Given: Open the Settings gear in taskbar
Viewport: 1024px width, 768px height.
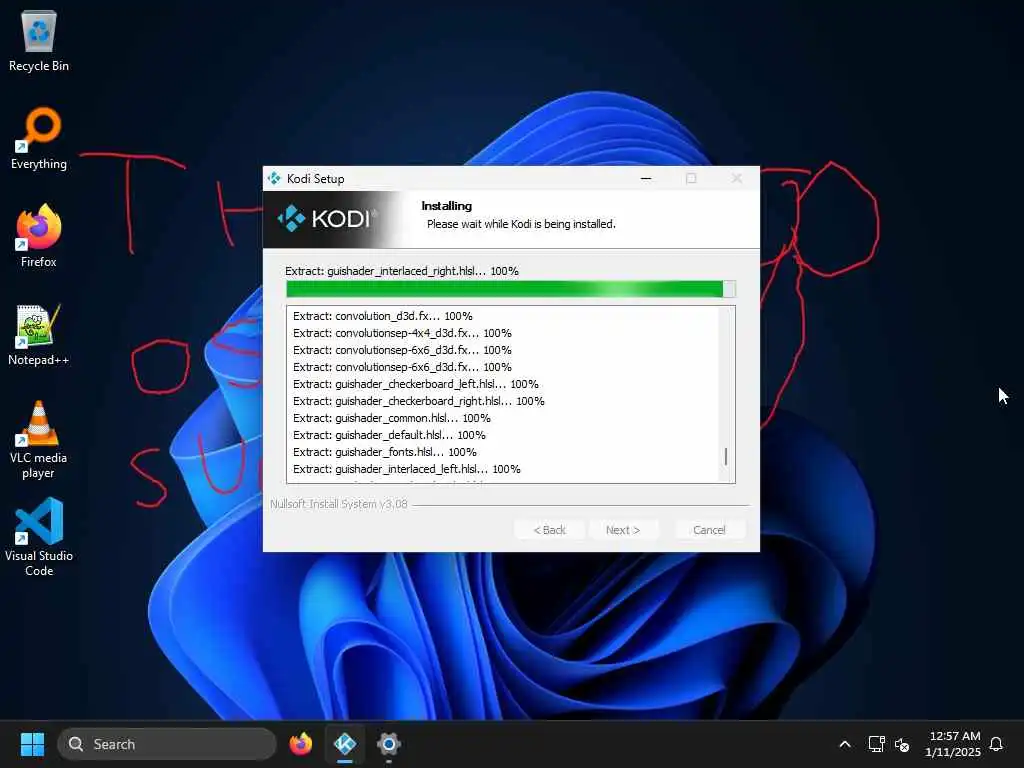Looking at the screenshot, I should [389, 744].
